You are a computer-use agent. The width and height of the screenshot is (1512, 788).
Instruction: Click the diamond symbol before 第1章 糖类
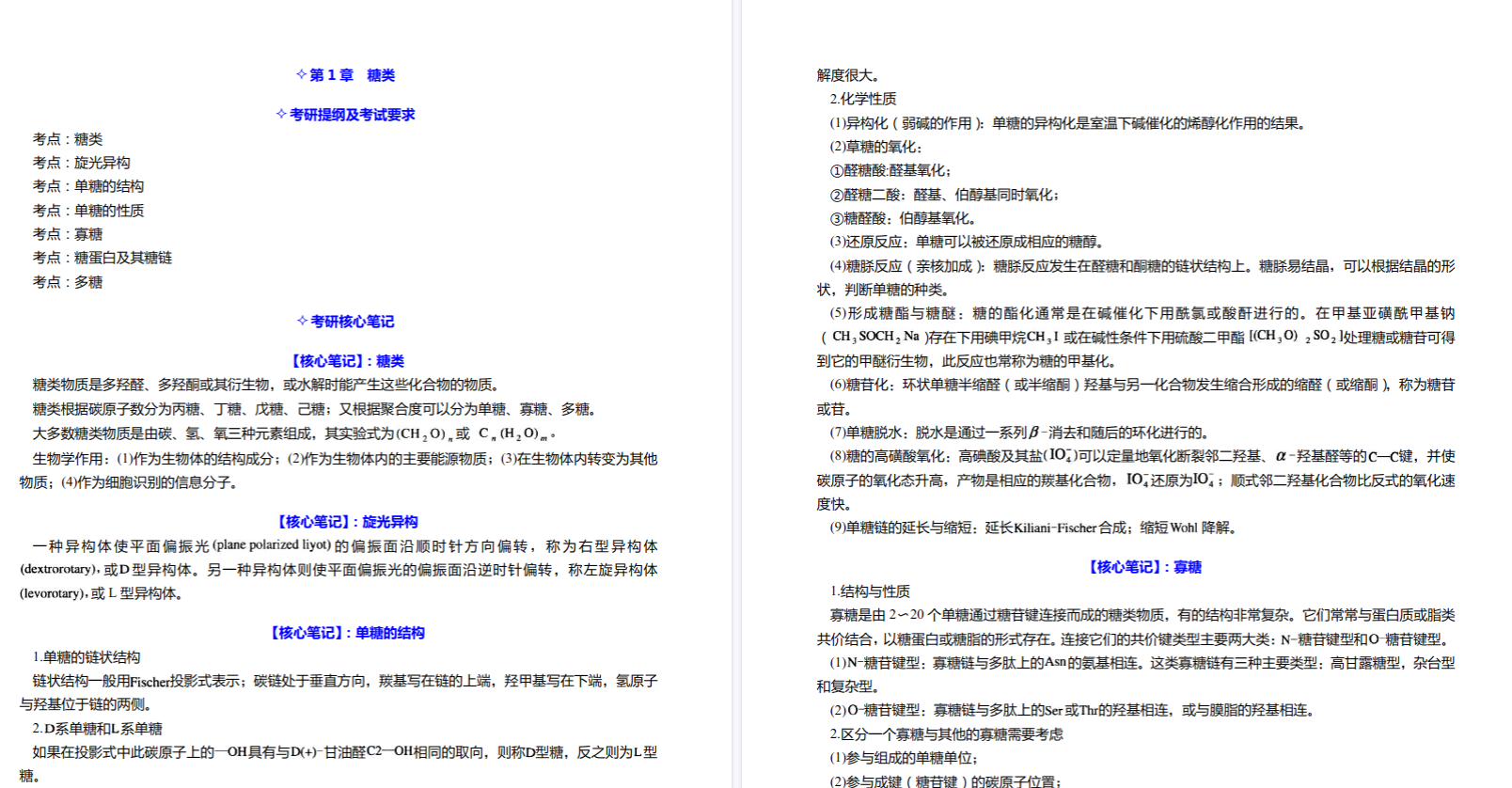pyautogui.click(x=301, y=74)
